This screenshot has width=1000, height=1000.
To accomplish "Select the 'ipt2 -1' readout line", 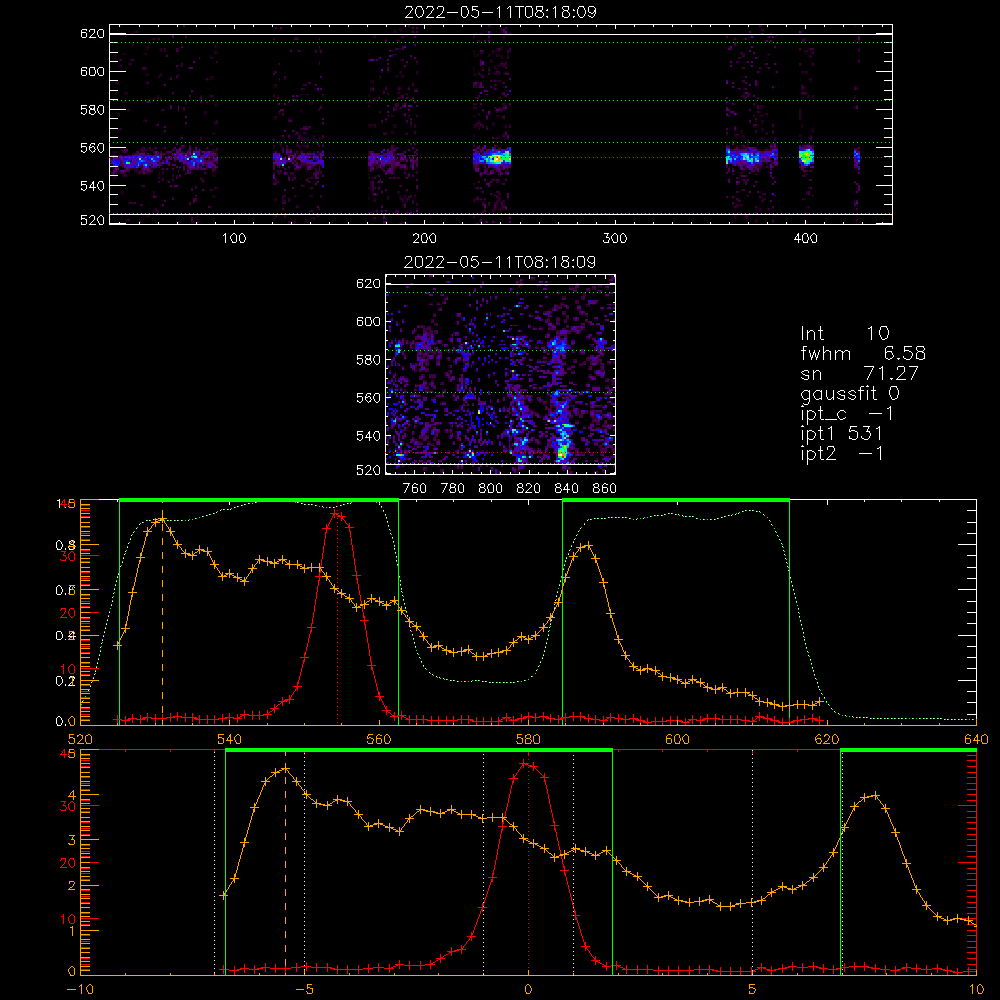I will (x=841, y=453).
